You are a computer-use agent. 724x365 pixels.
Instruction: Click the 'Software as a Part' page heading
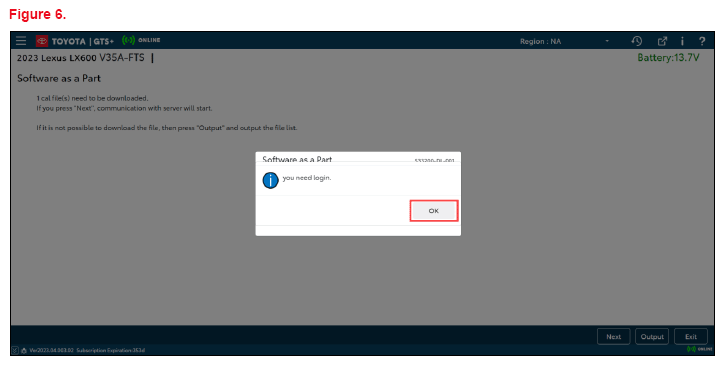click(59, 78)
